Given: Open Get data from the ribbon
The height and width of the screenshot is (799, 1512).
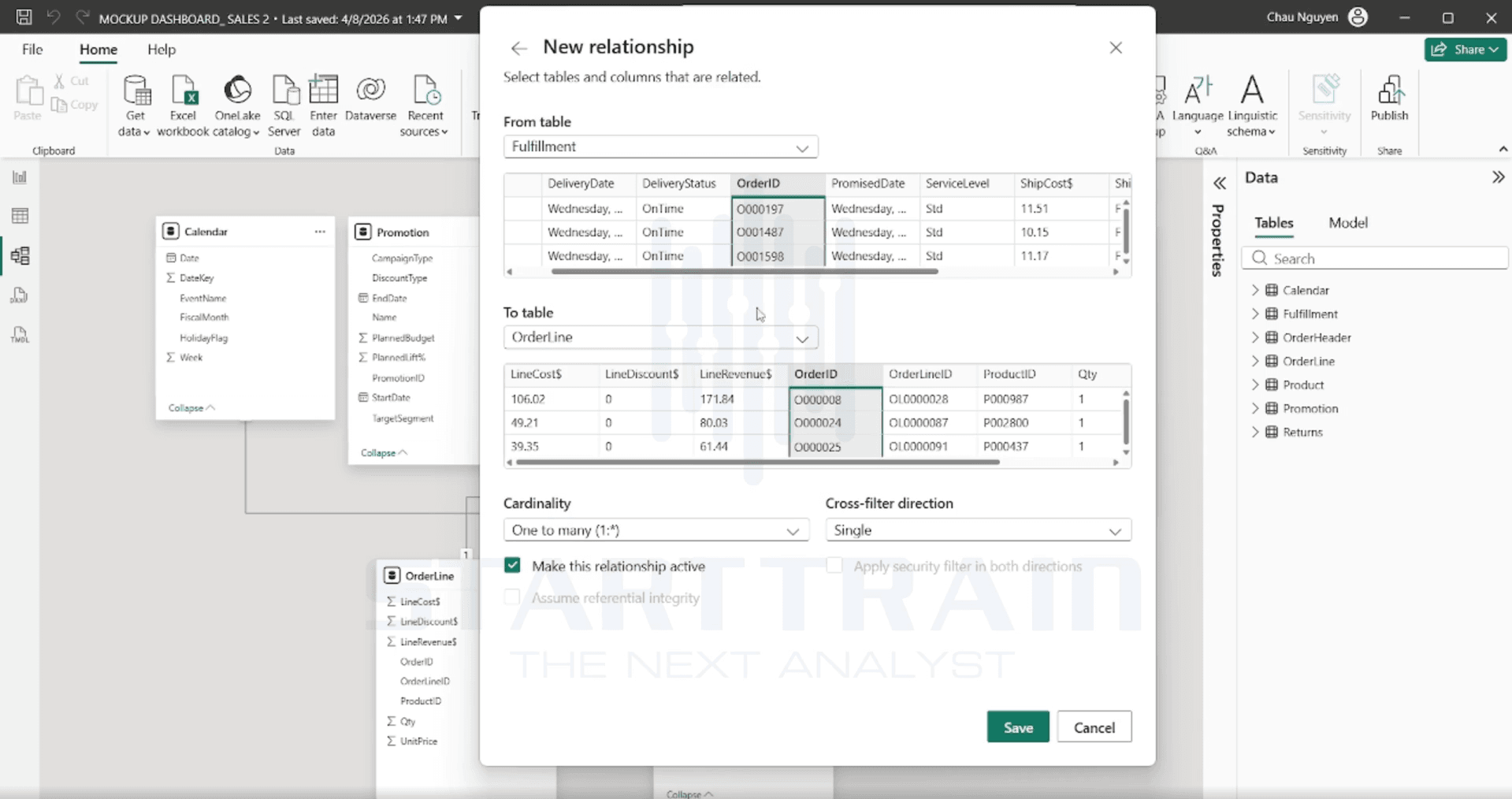Looking at the screenshot, I should click(x=135, y=106).
